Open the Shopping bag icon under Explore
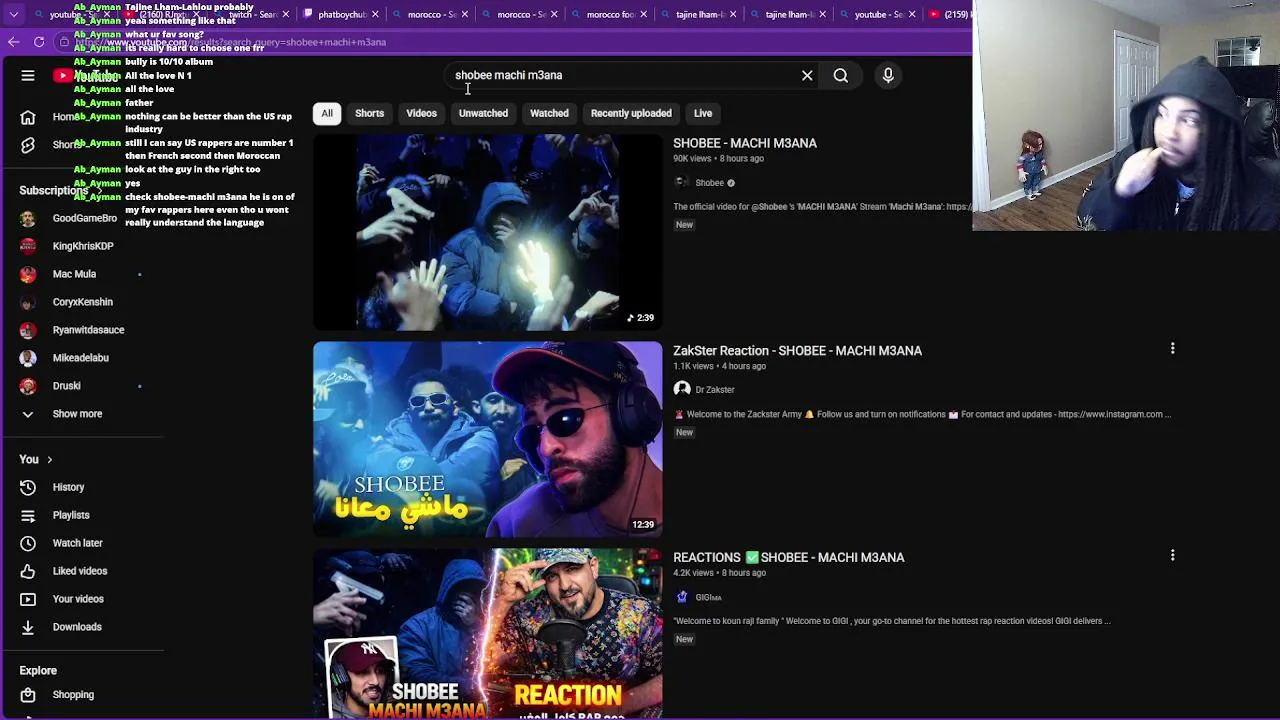The height and width of the screenshot is (720, 1280). tap(28, 695)
